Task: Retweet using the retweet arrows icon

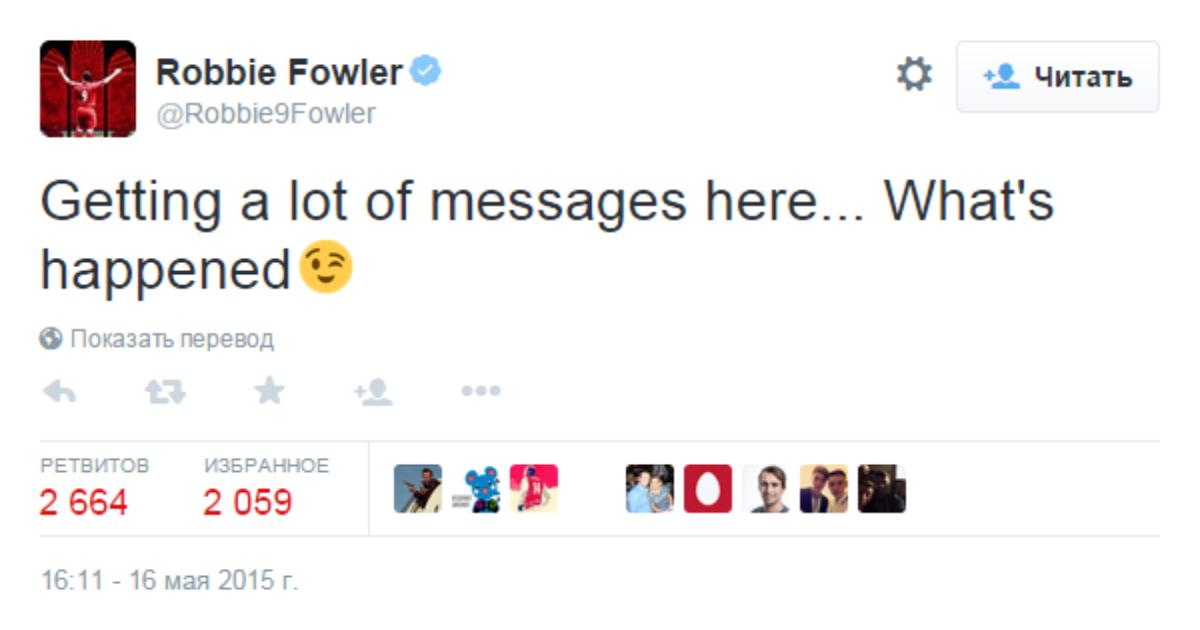Action: tap(165, 393)
